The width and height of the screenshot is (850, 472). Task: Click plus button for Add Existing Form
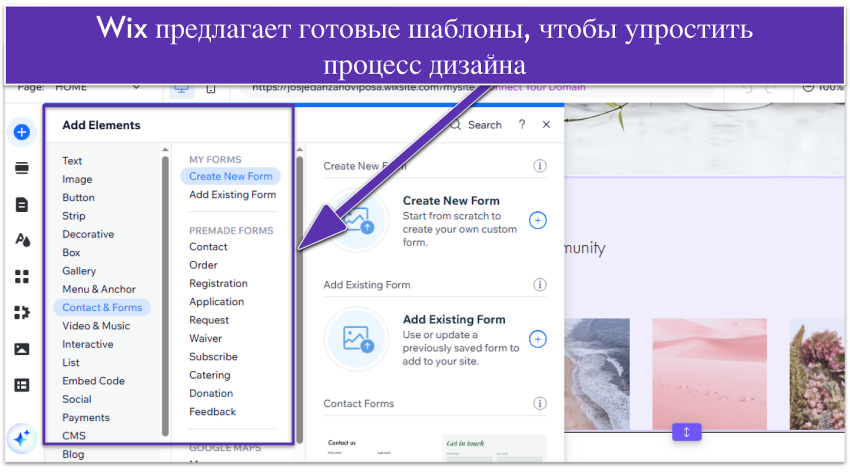[537, 339]
